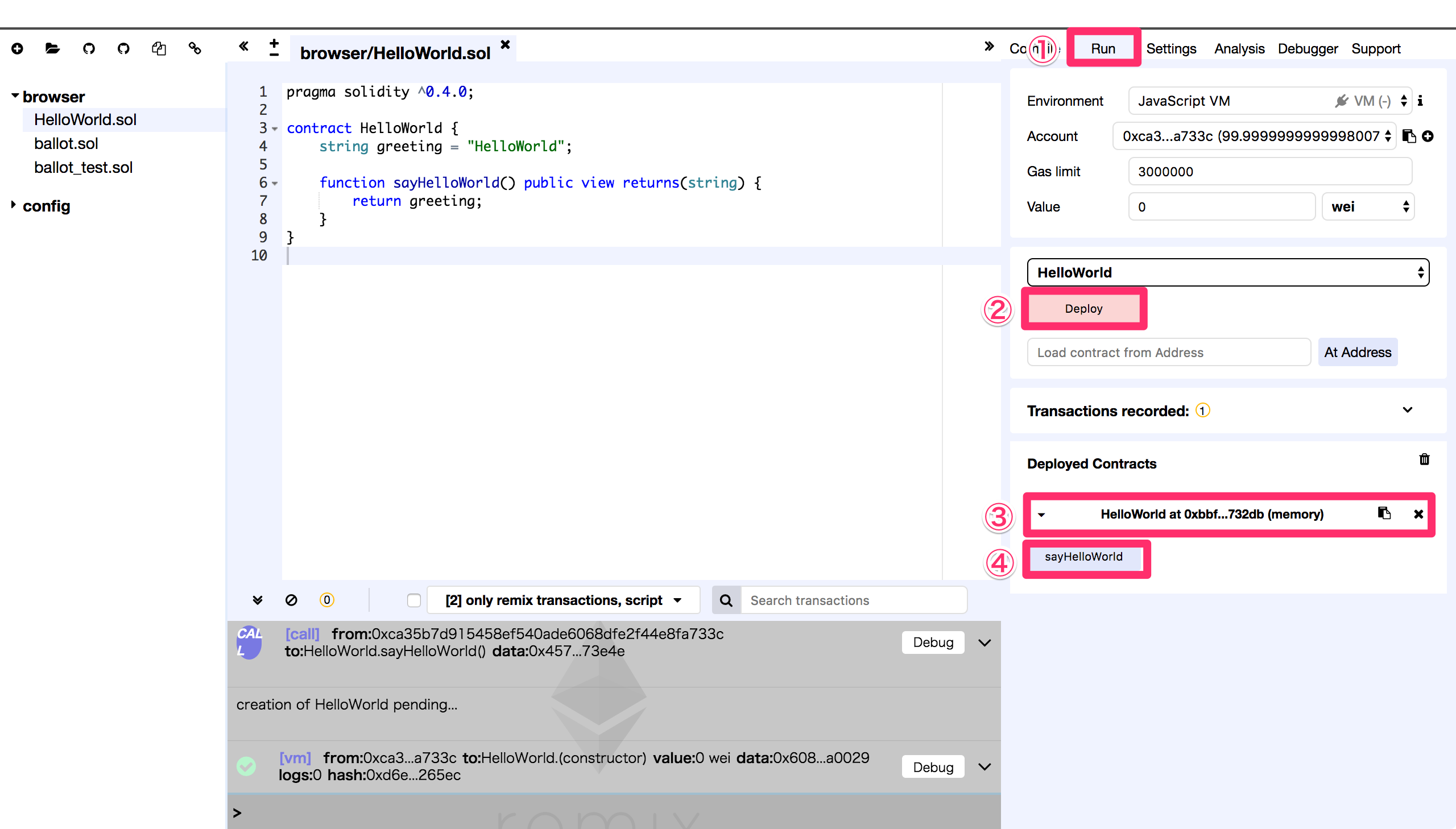Screen dimensions: 1456x829
Task: Expand the config folder
Action: [13, 205]
